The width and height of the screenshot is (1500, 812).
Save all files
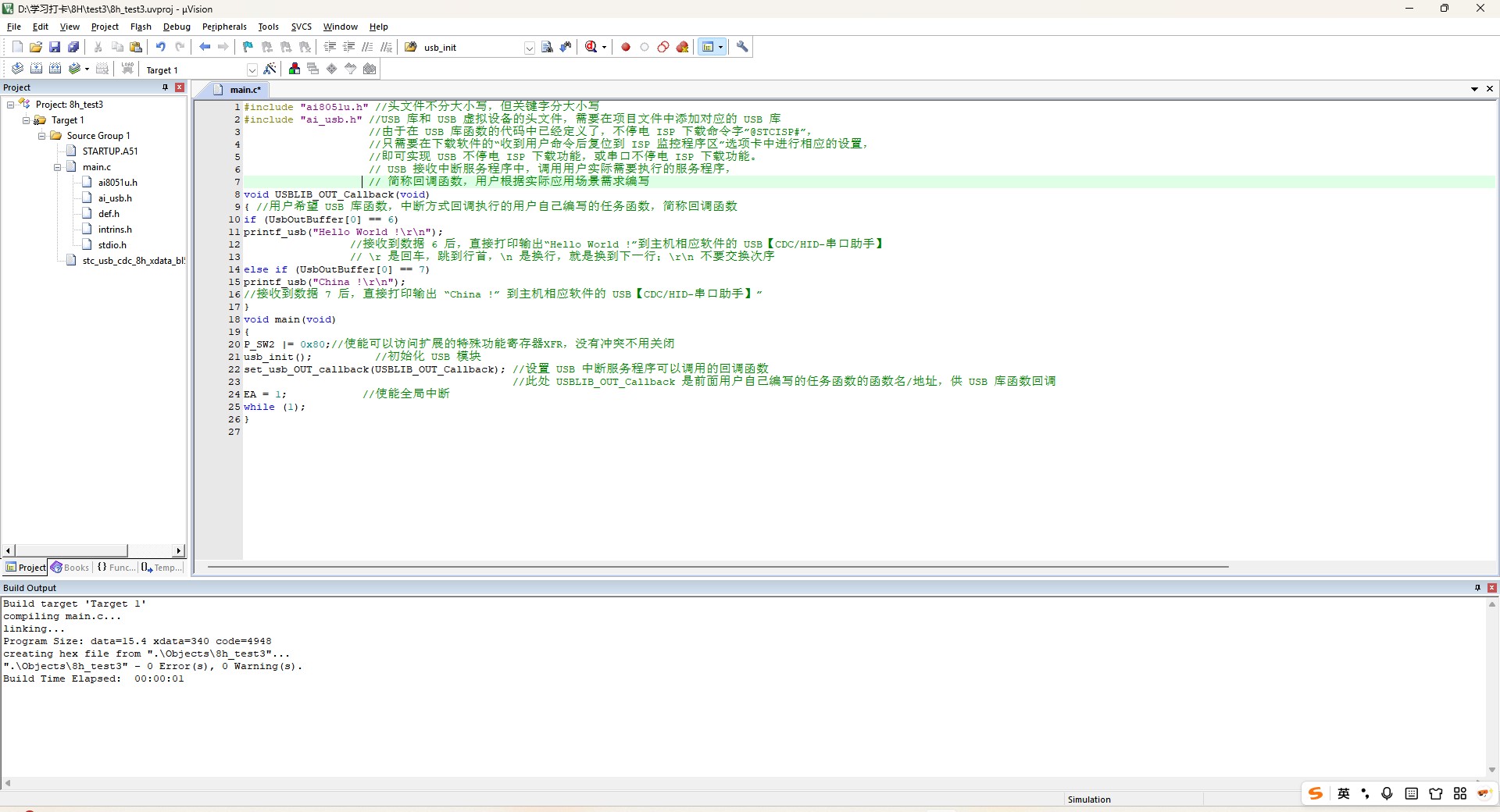73,47
